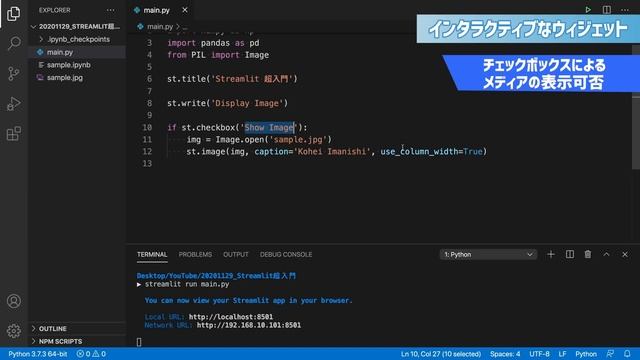The height and width of the screenshot is (360, 640).
Task: Open the Explorer view in activity bar
Action: click(13, 13)
